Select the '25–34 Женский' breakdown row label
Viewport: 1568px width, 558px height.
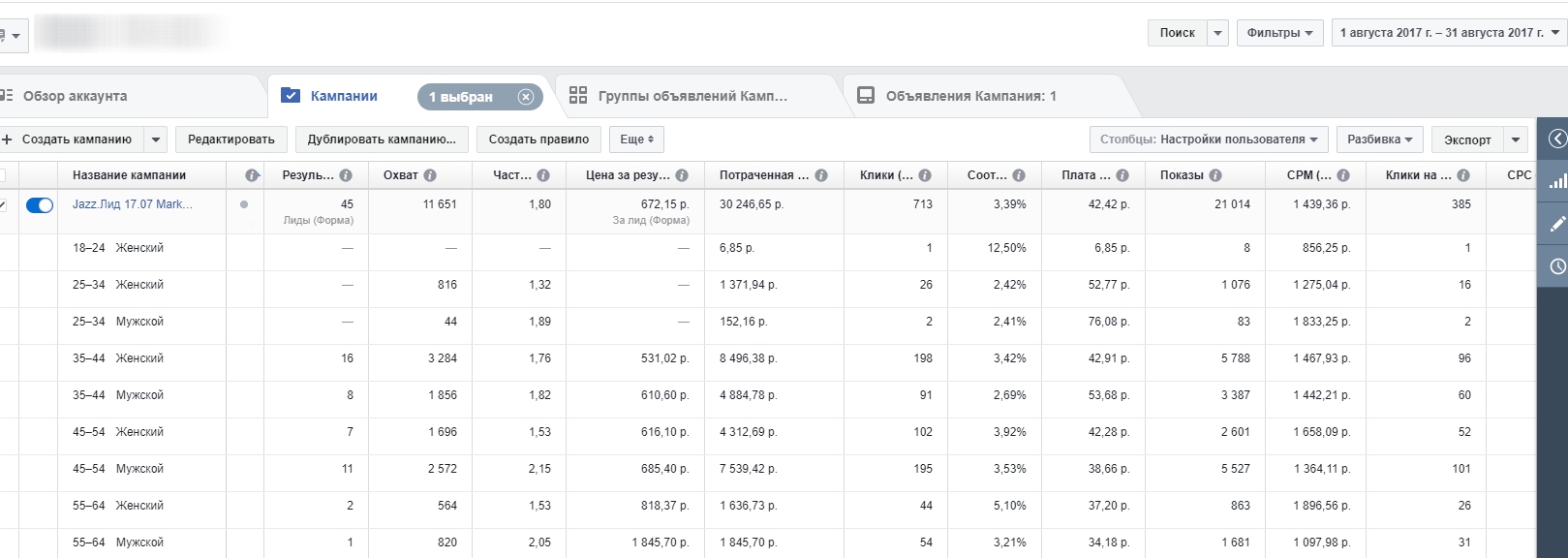pos(118,285)
